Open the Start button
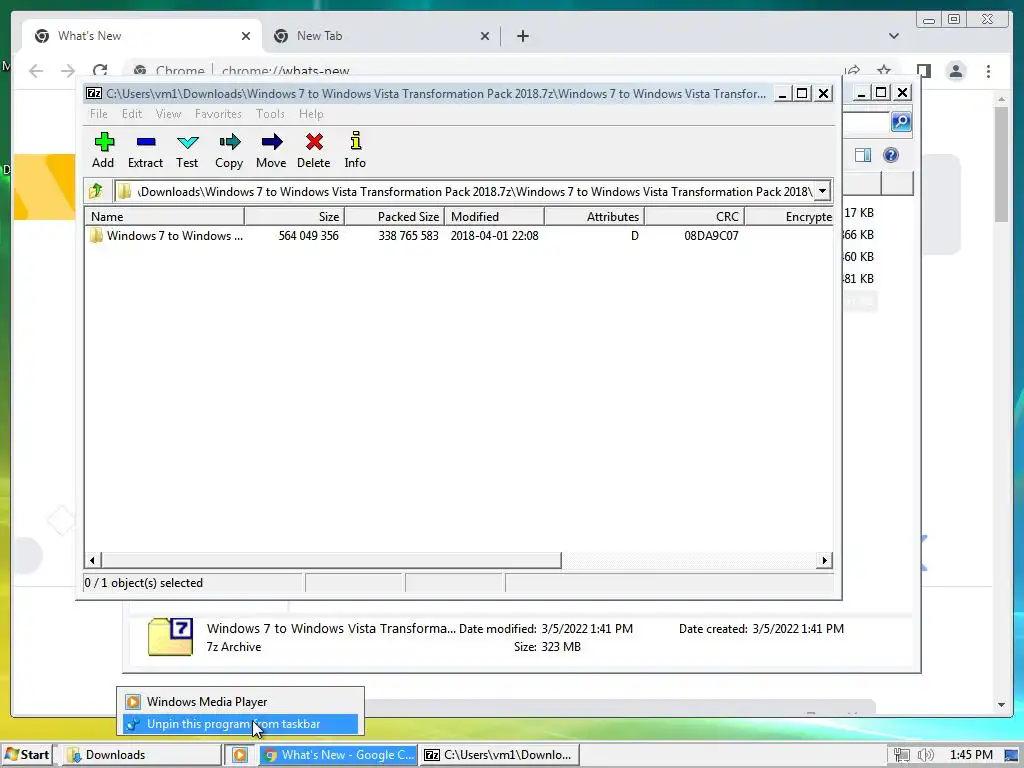Screen dimensions: 1024x768 27,754
